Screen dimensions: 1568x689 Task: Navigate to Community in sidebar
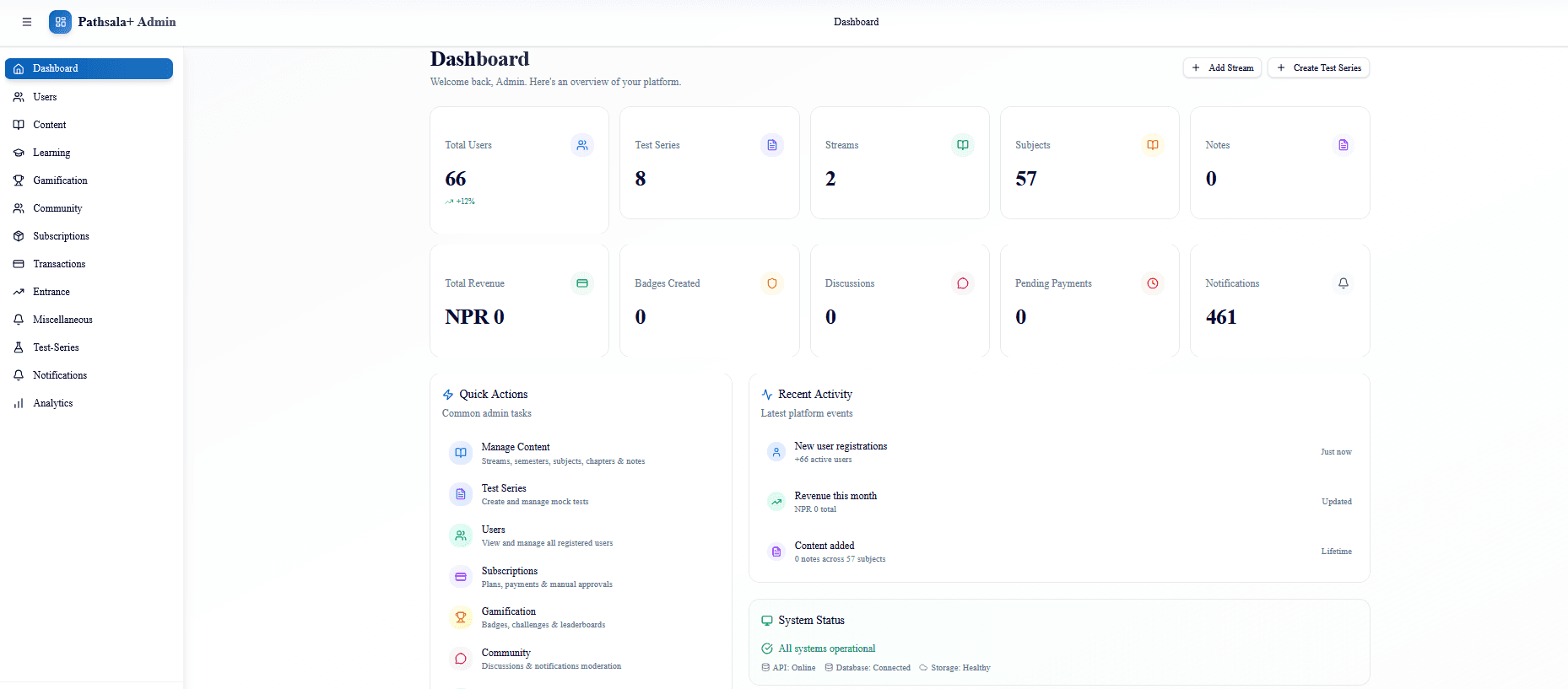point(89,208)
